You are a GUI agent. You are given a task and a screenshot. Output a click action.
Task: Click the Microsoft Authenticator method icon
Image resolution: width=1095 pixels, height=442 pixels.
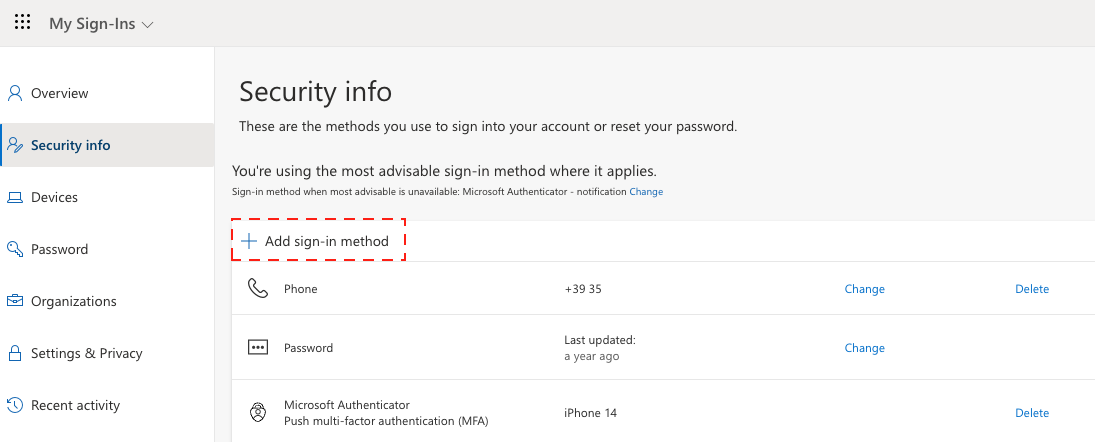(258, 412)
